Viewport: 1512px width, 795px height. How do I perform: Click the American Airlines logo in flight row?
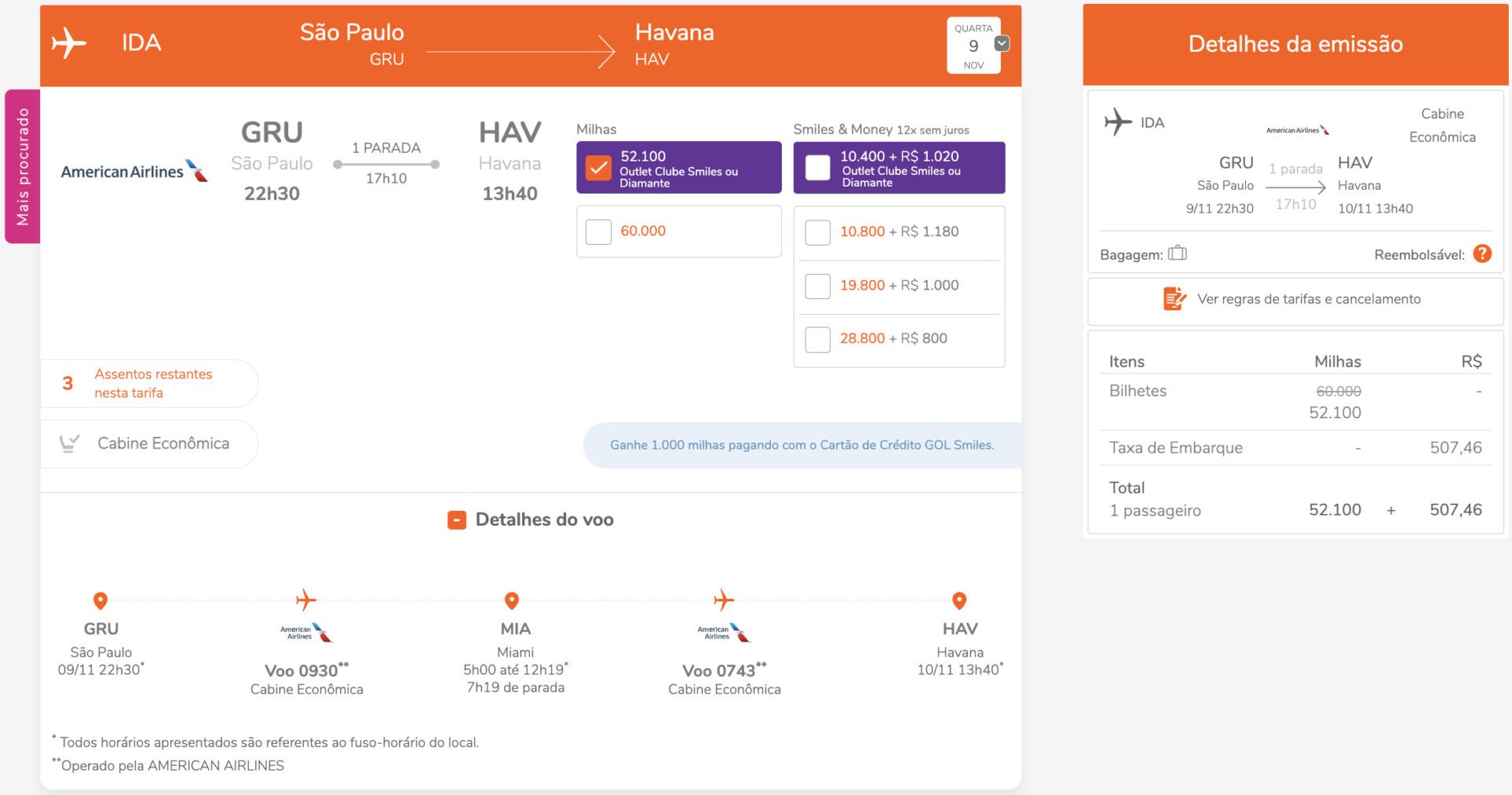[135, 171]
